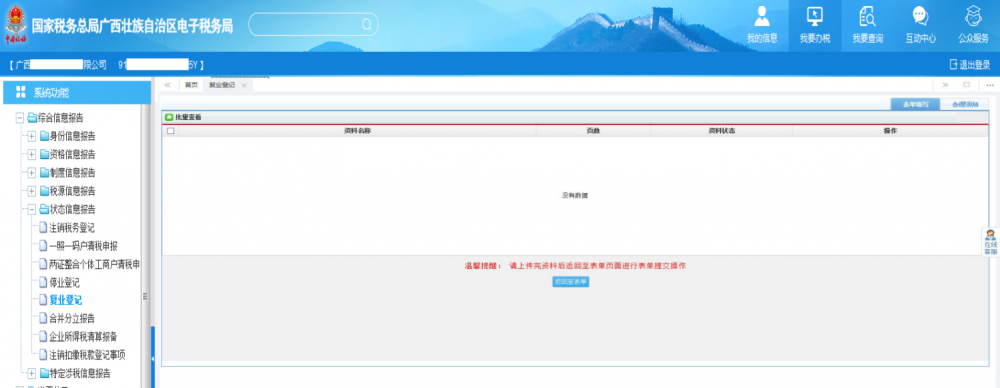Open 注销扣缴税款登记事项 item

pyautogui.click(x=87, y=355)
